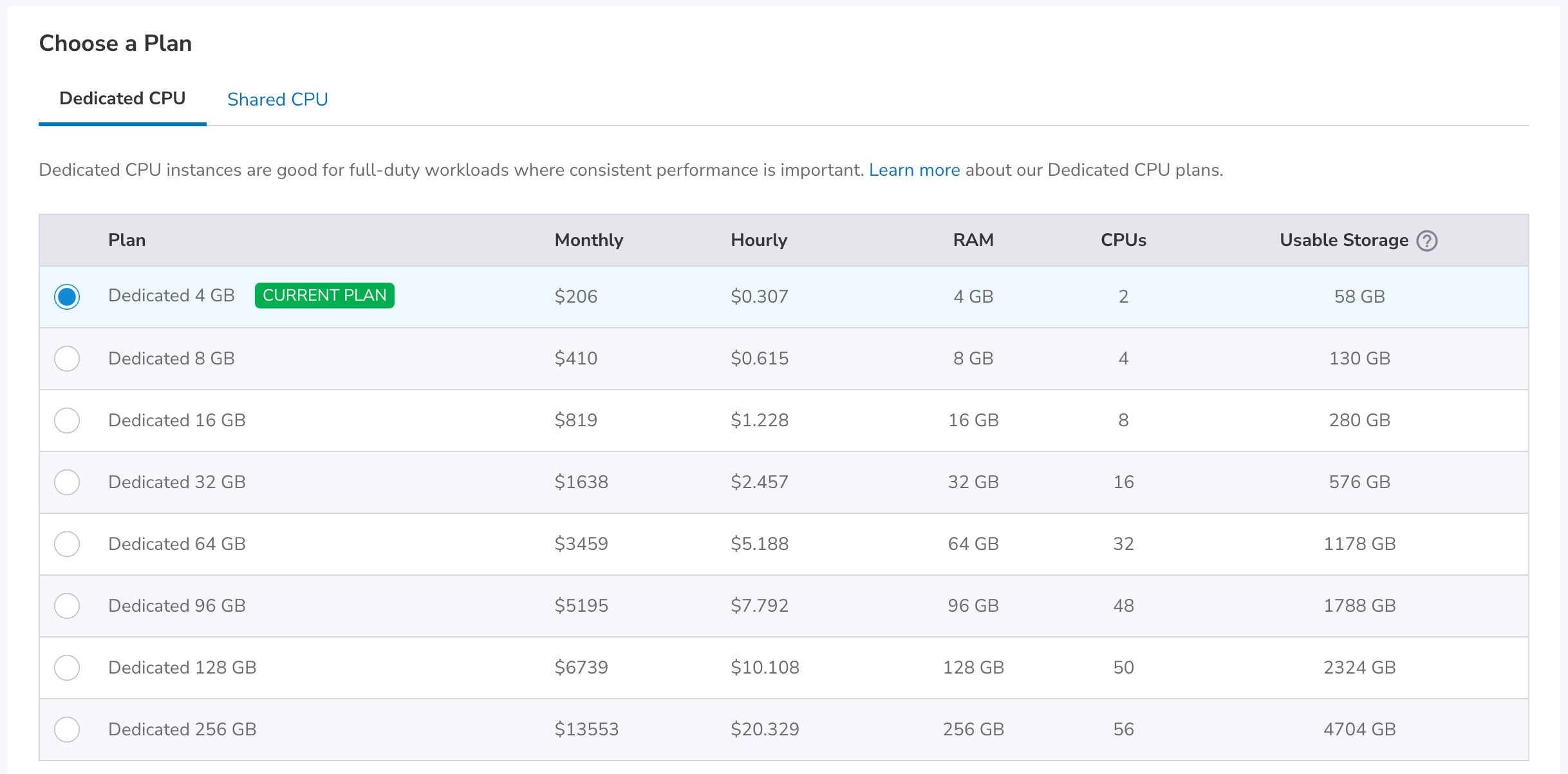Pick the Dedicated 32 GB plan radio
Screen dimensions: 1568x774
point(67,482)
